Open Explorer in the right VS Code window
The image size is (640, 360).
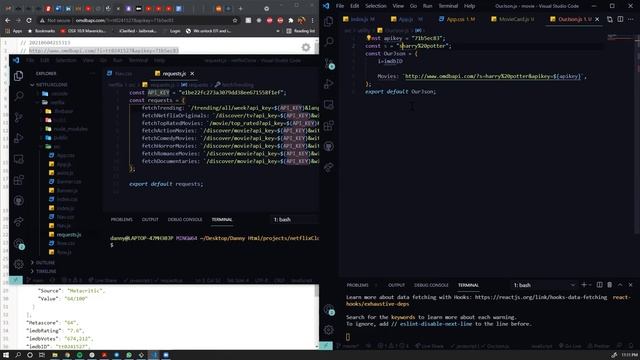point(329,21)
